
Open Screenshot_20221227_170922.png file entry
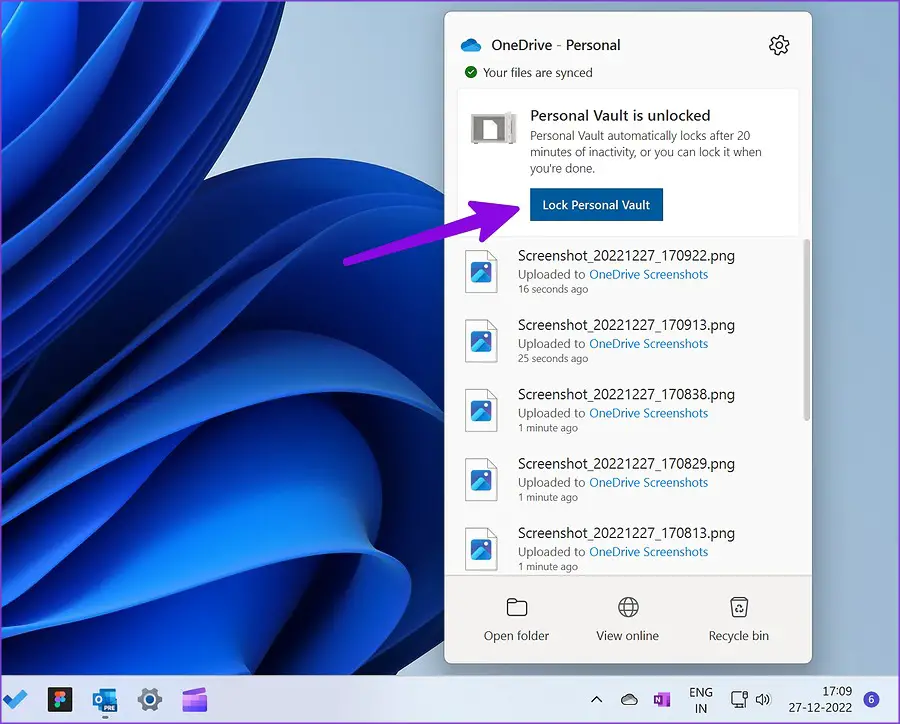[626, 256]
